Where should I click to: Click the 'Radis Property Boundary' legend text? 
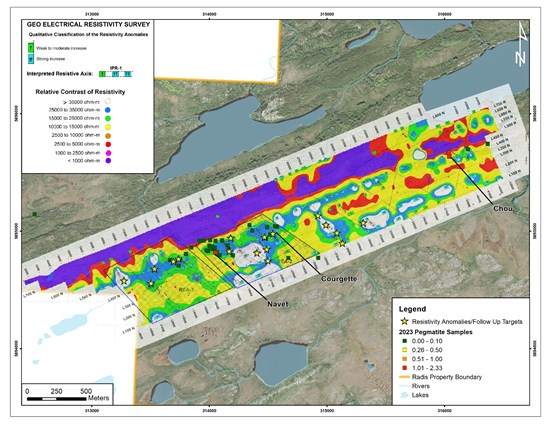pyautogui.click(x=447, y=377)
